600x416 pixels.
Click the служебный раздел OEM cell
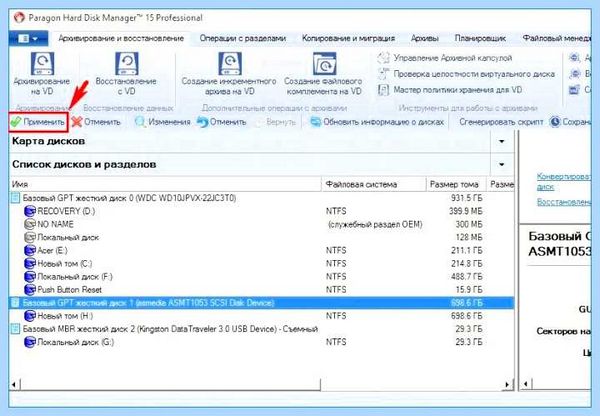click(x=375, y=224)
